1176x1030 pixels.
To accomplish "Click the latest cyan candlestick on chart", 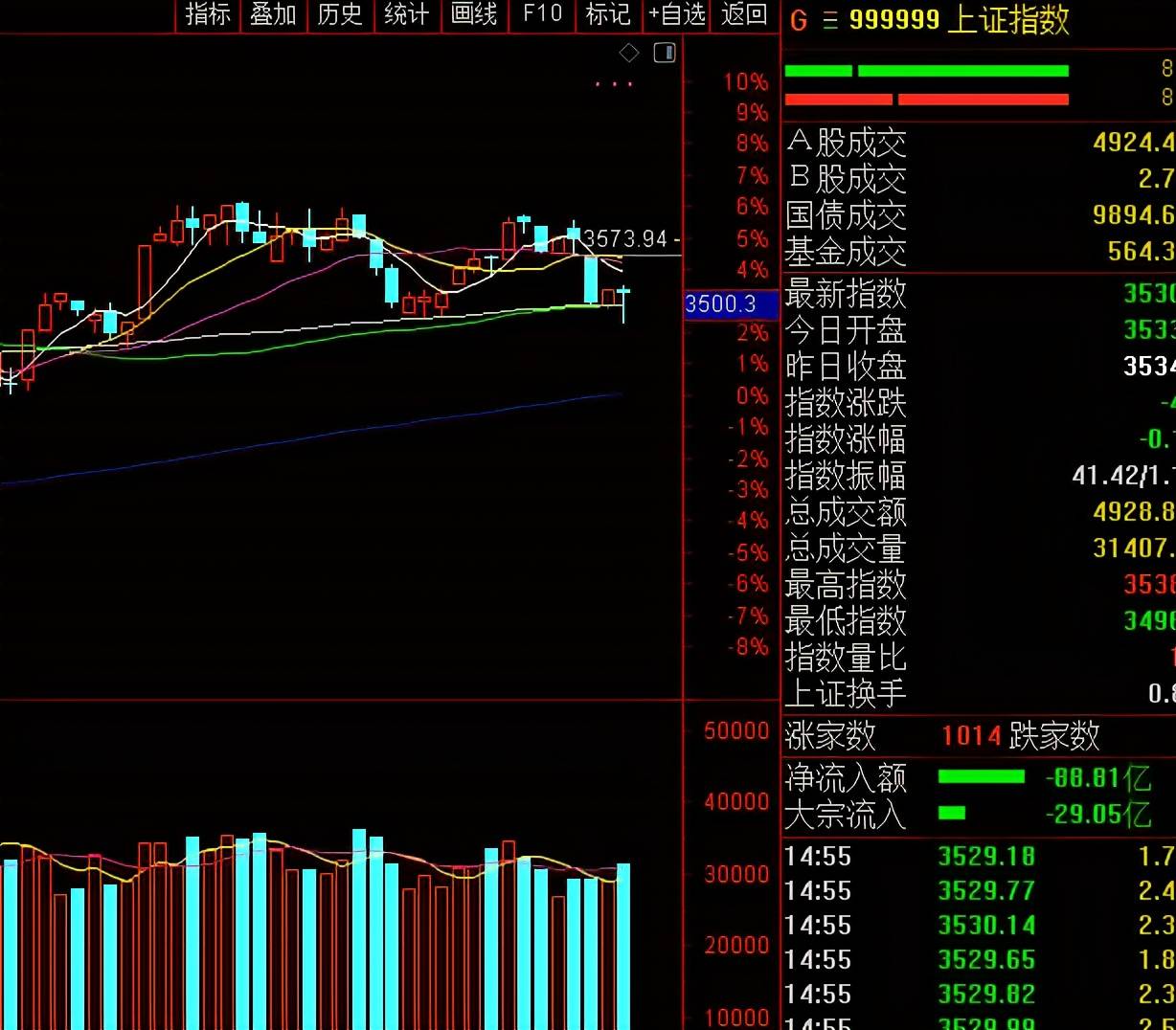I will tap(623, 295).
